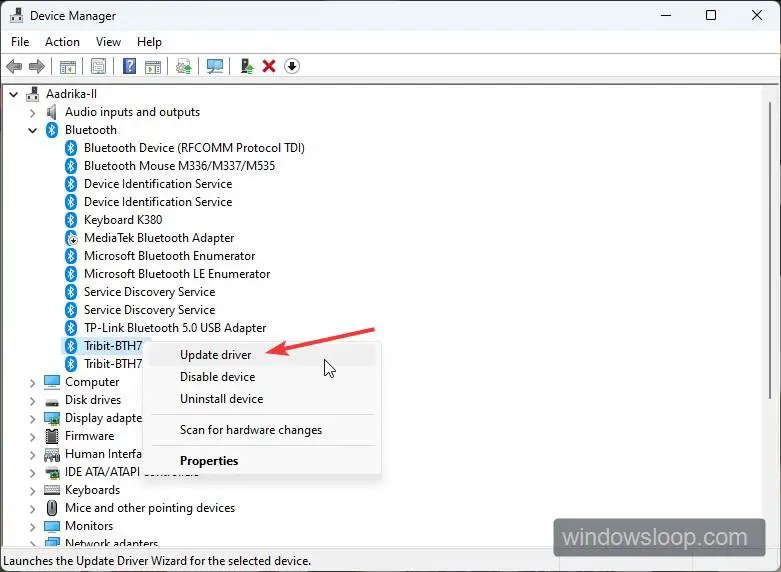
Task: Click the Bluetooth category icon
Action: click(x=52, y=130)
